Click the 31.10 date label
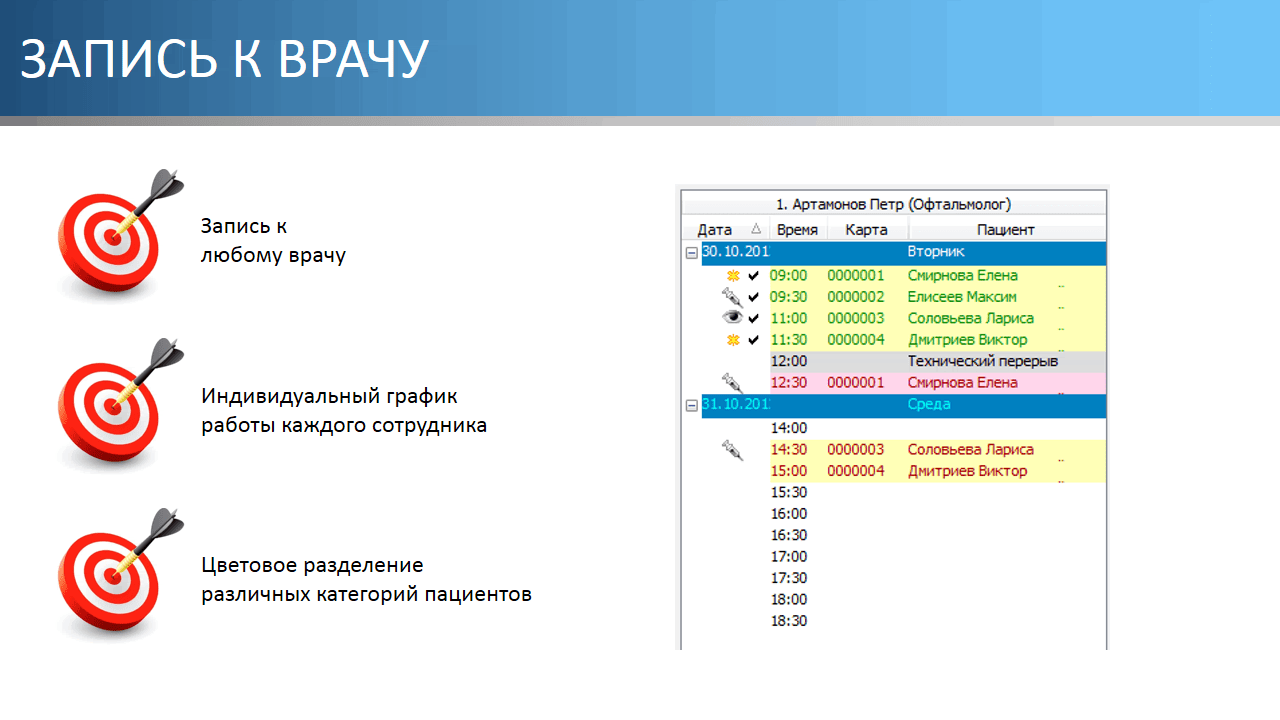 point(736,404)
